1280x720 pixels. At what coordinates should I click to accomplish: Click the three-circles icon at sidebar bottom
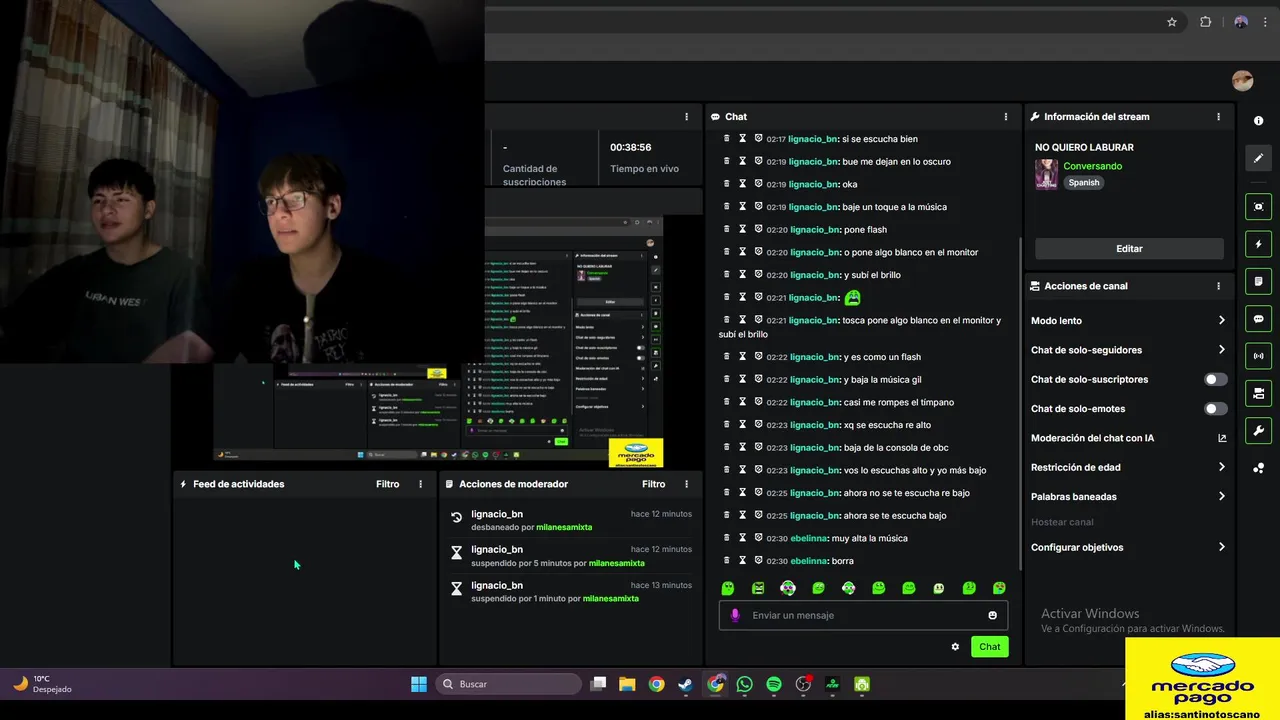pos(1258,468)
